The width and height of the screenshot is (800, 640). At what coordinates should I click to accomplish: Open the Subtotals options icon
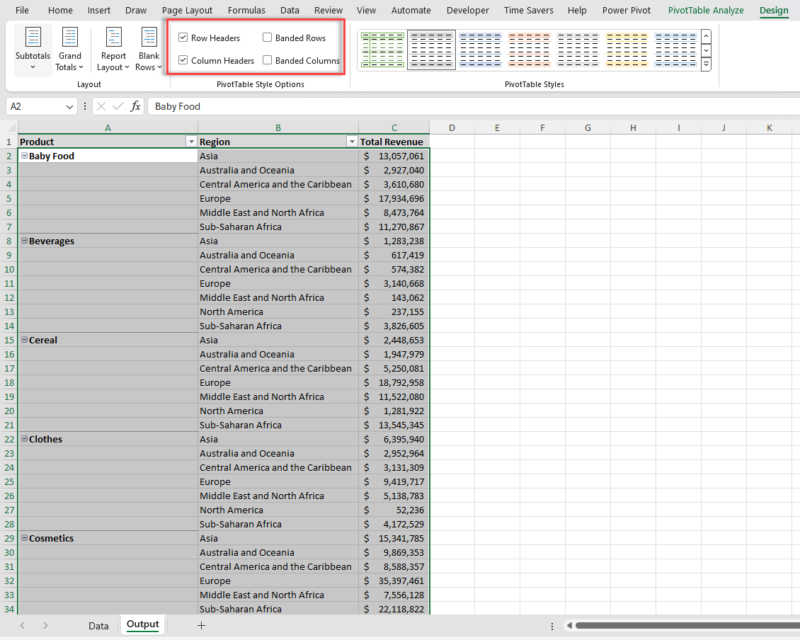[x=33, y=48]
